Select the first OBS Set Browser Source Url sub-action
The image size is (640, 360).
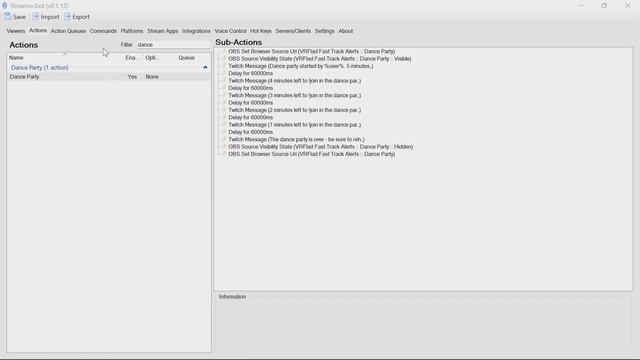[x=311, y=51]
